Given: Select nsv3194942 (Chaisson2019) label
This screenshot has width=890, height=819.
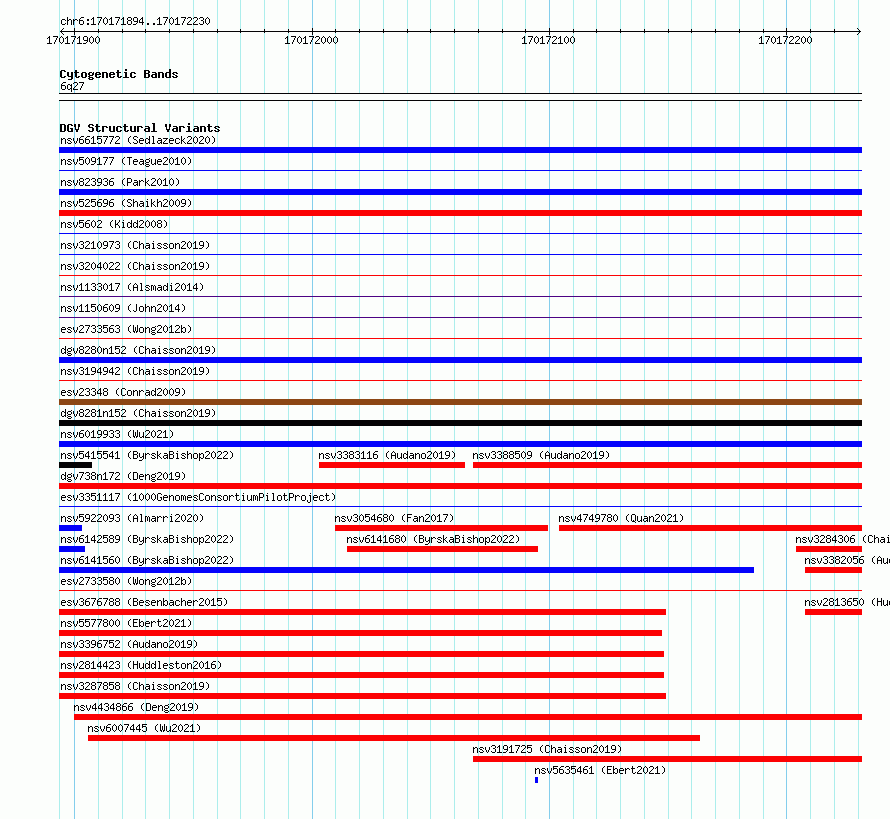Looking at the screenshot, I should (135, 371).
